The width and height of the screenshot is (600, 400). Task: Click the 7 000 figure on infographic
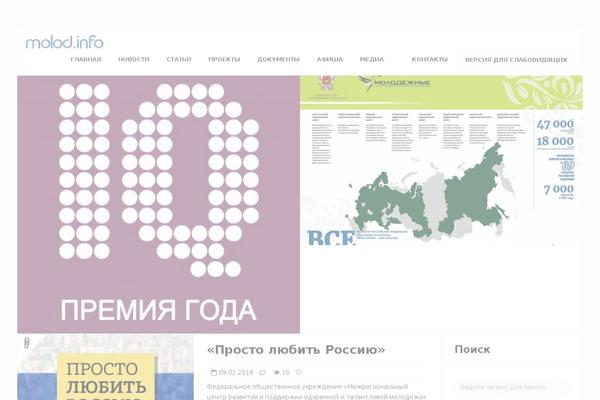(559, 189)
